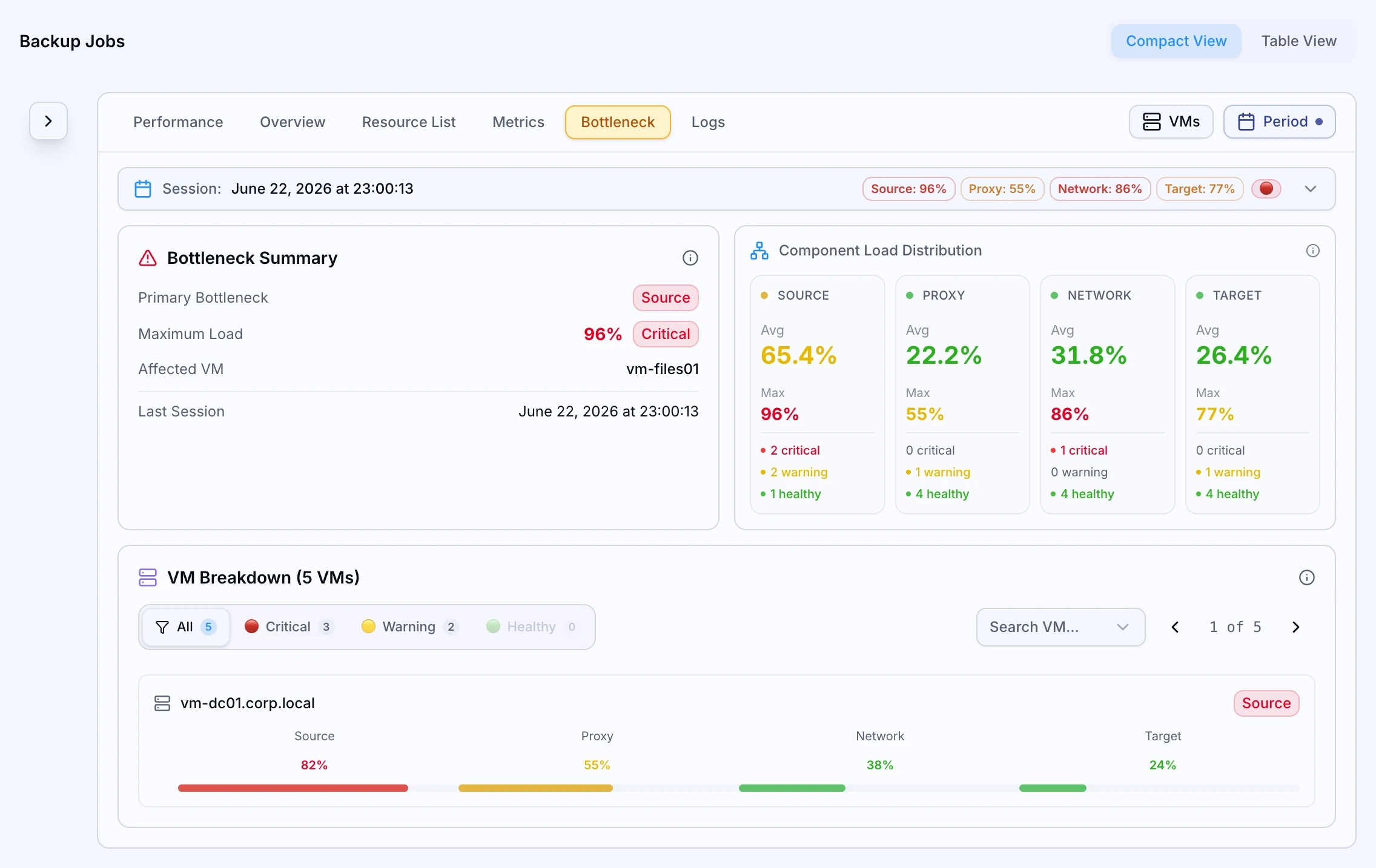Expand the session dropdown chevron
This screenshot has width=1376, height=868.
tap(1311, 189)
